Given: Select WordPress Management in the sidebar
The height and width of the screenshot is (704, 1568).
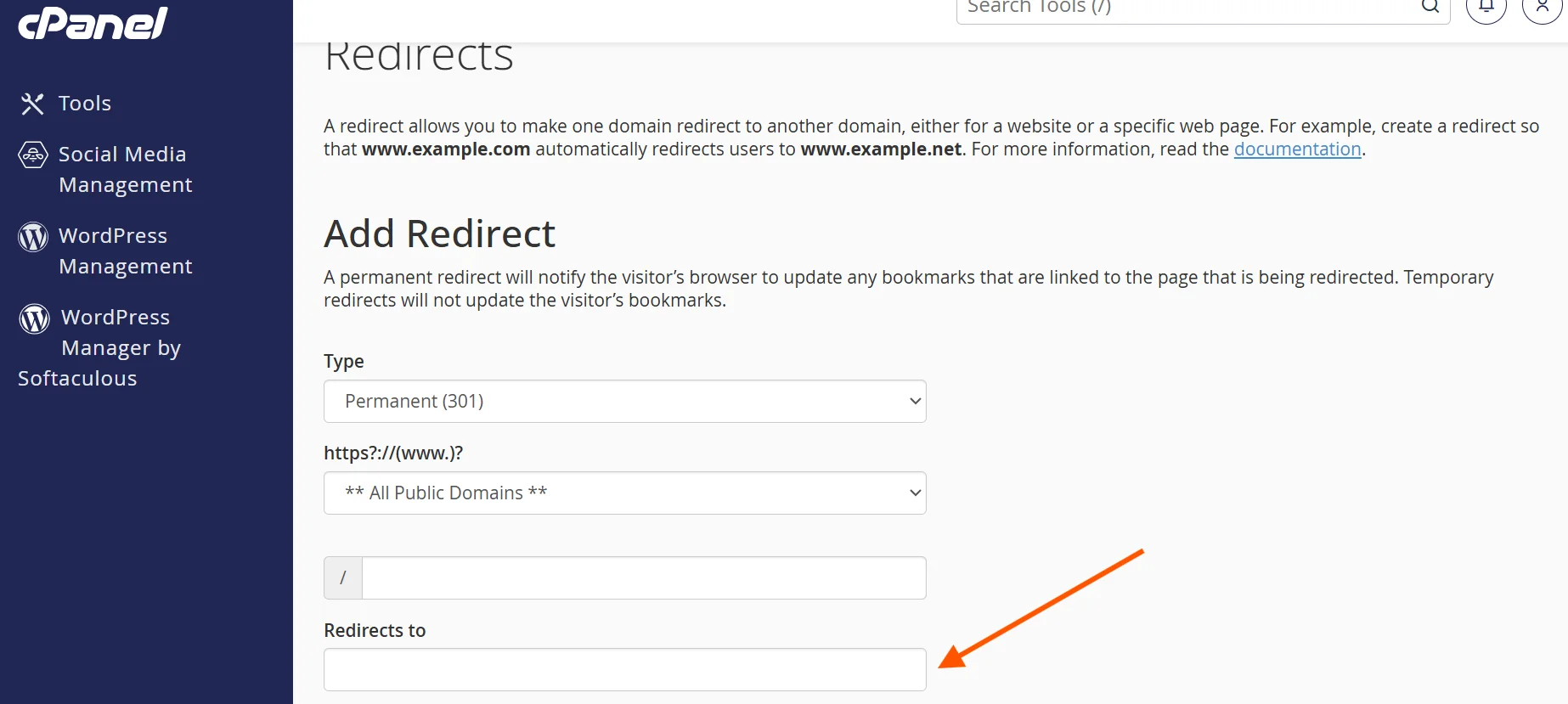Looking at the screenshot, I should click(125, 251).
